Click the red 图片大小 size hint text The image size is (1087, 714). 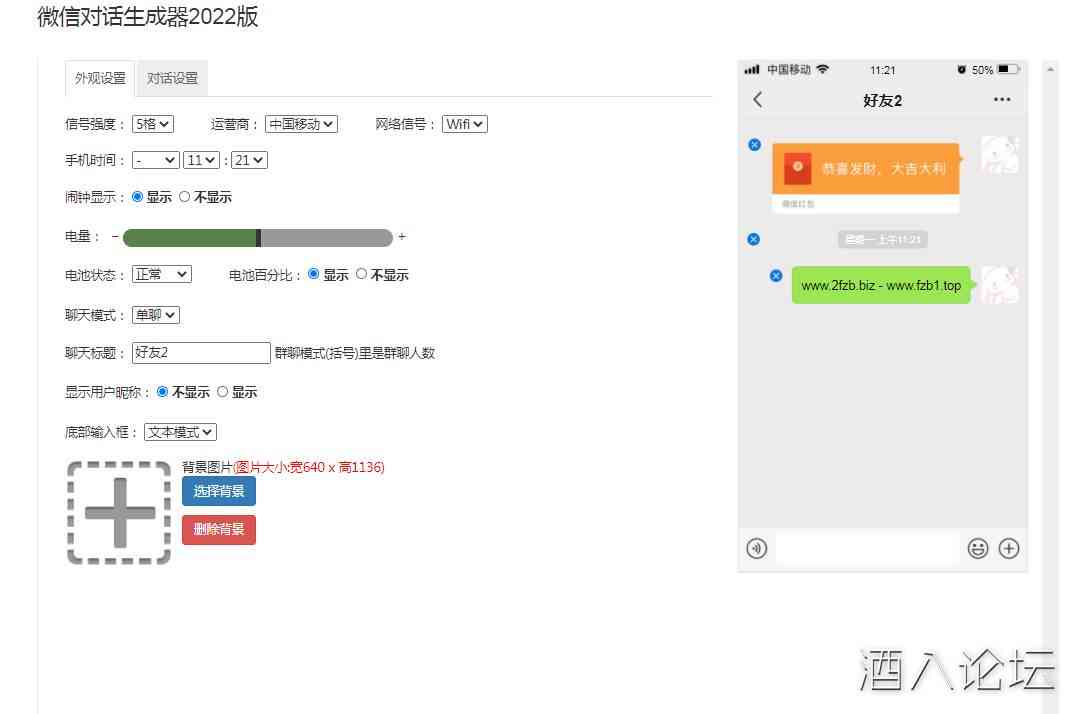pos(308,467)
